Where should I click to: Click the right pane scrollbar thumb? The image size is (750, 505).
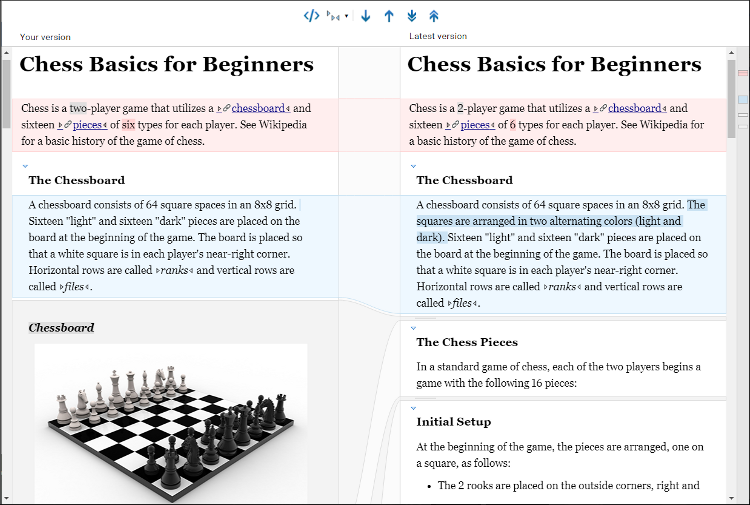pyautogui.click(x=731, y=99)
